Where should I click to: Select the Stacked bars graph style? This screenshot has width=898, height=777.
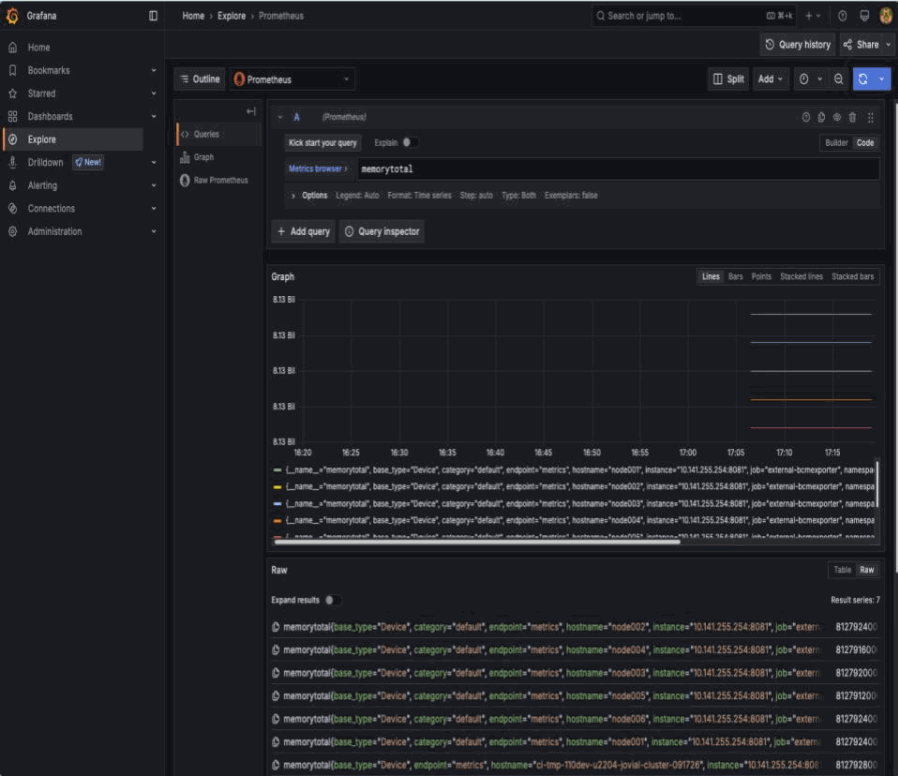(x=852, y=277)
